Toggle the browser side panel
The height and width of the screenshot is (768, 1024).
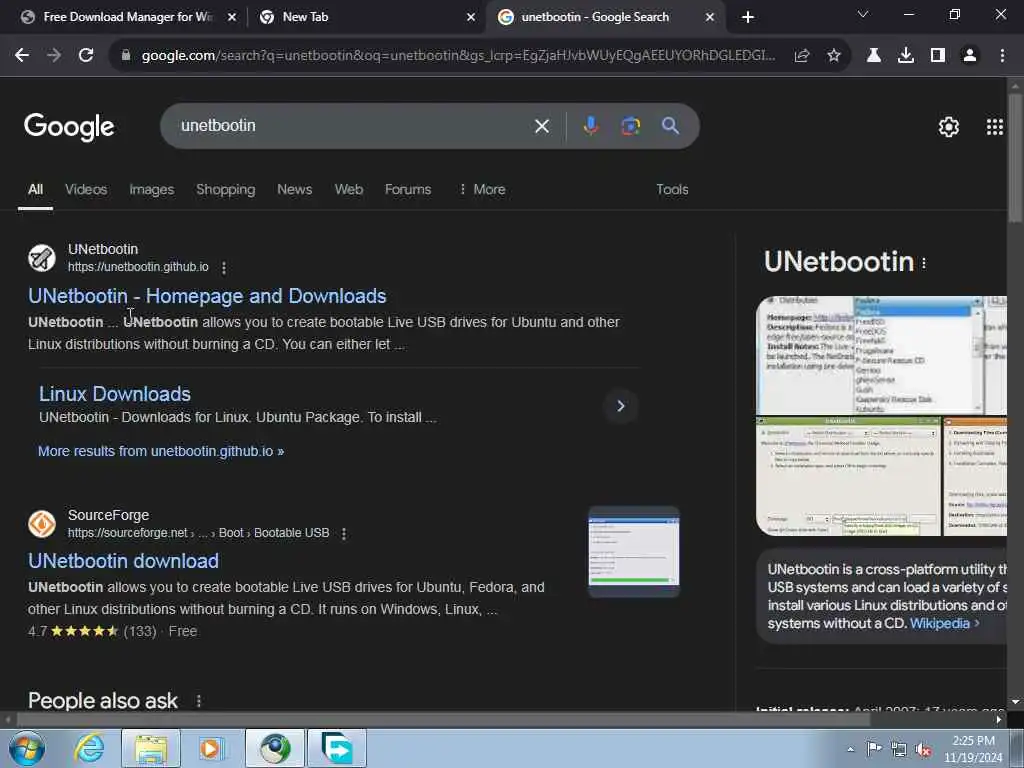[938, 56]
